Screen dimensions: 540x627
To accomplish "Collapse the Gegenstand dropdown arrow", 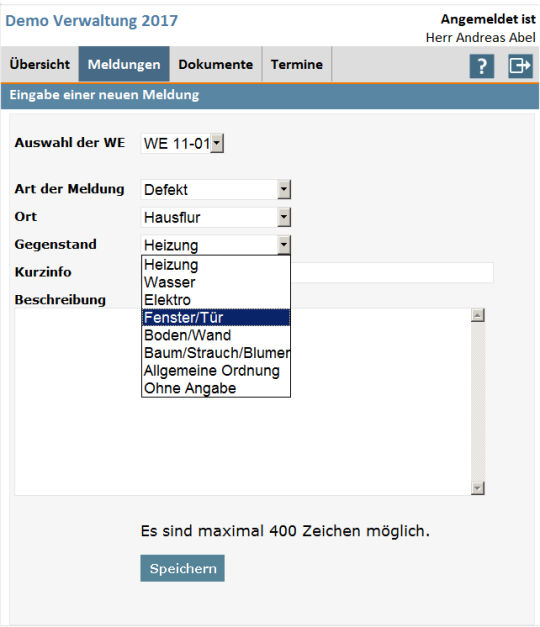I will tap(284, 244).
